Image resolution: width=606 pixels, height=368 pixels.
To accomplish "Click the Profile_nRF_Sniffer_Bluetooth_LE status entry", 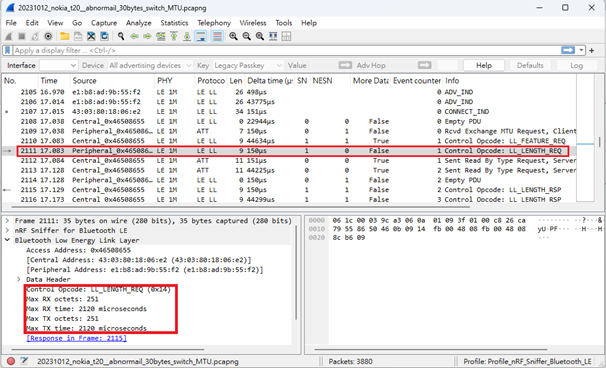I will coord(528,361).
